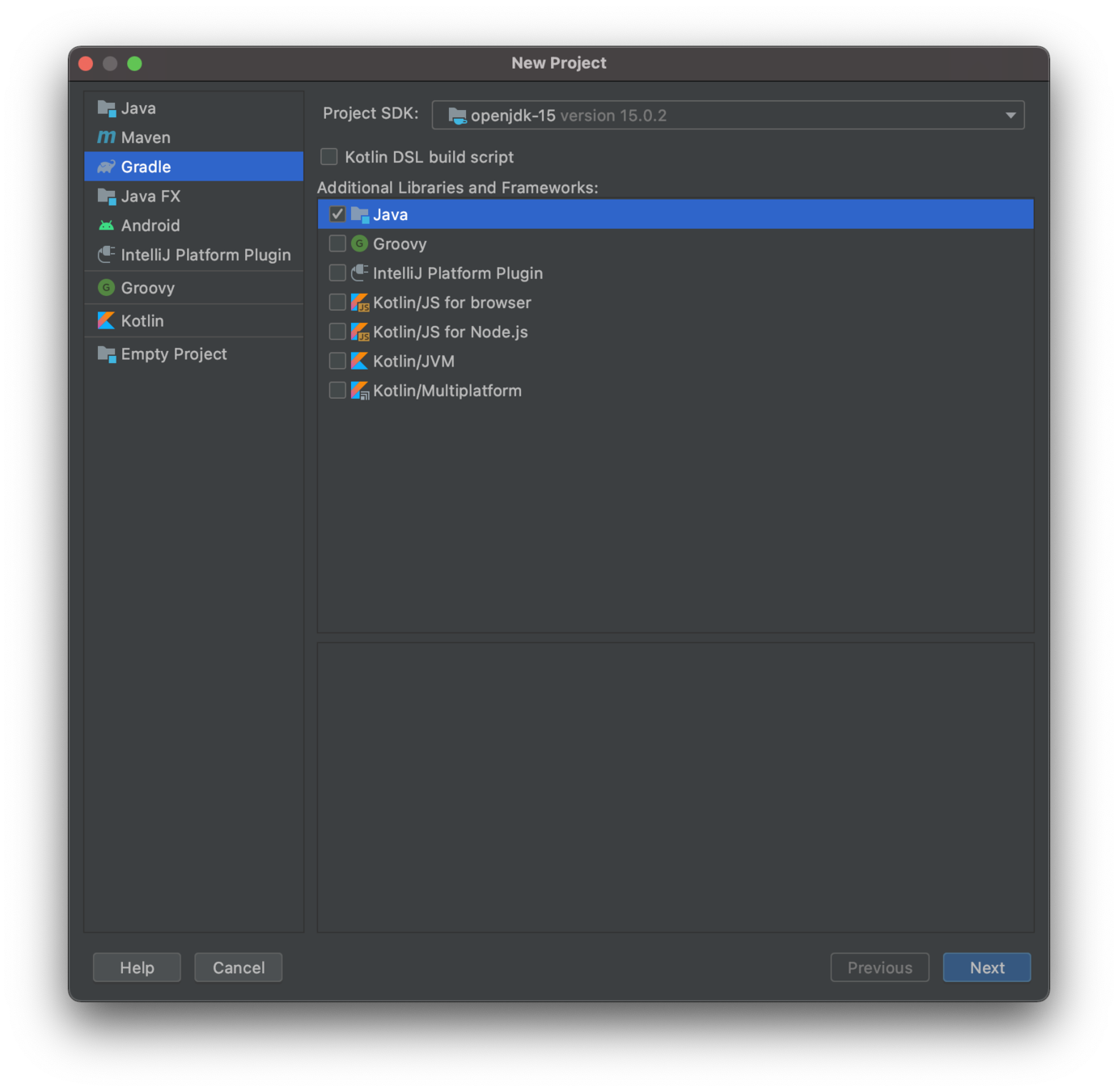Click the Gradle elephant icon

tap(106, 167)
